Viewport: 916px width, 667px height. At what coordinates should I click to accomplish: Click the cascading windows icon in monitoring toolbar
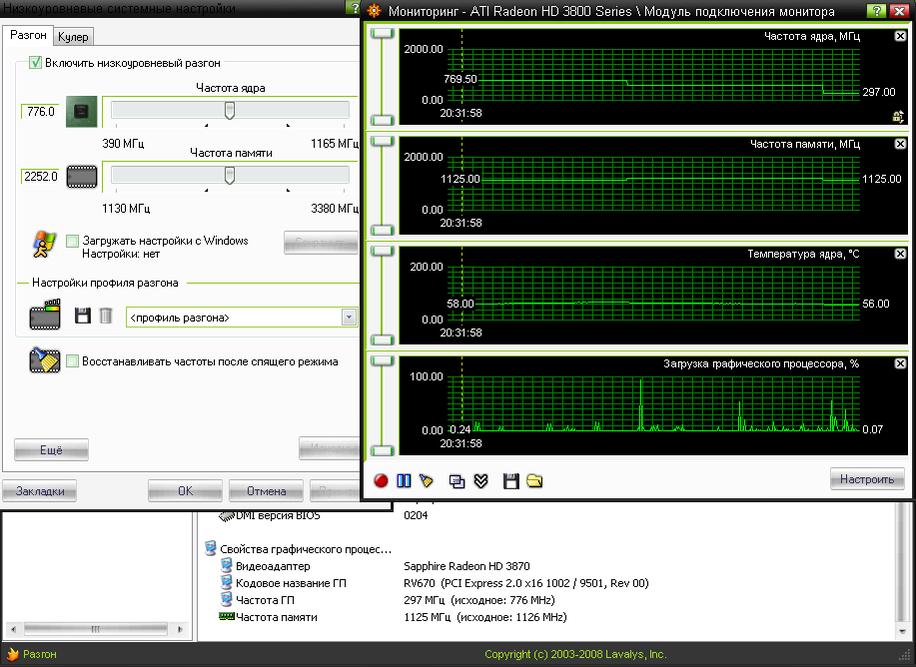[457, 481]
